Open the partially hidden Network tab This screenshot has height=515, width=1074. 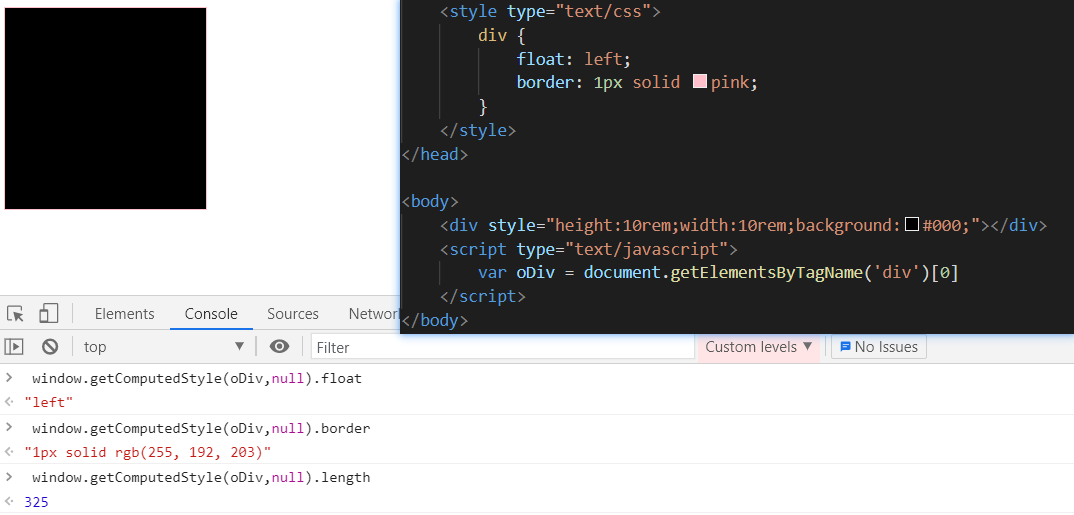tap(374, 314)
